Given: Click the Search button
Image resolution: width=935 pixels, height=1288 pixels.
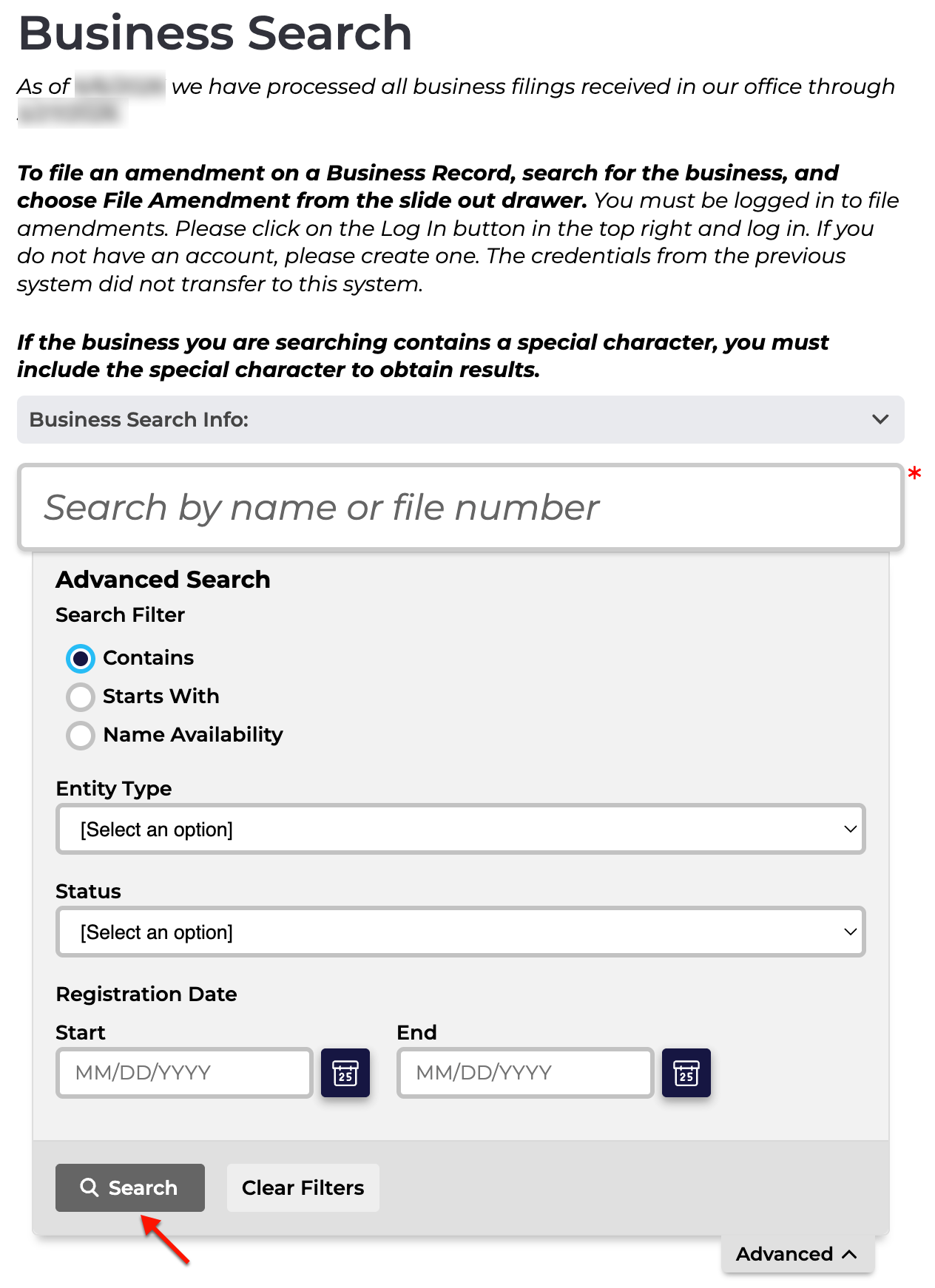Looking at the screenshot, I should tap(130, 1187).
